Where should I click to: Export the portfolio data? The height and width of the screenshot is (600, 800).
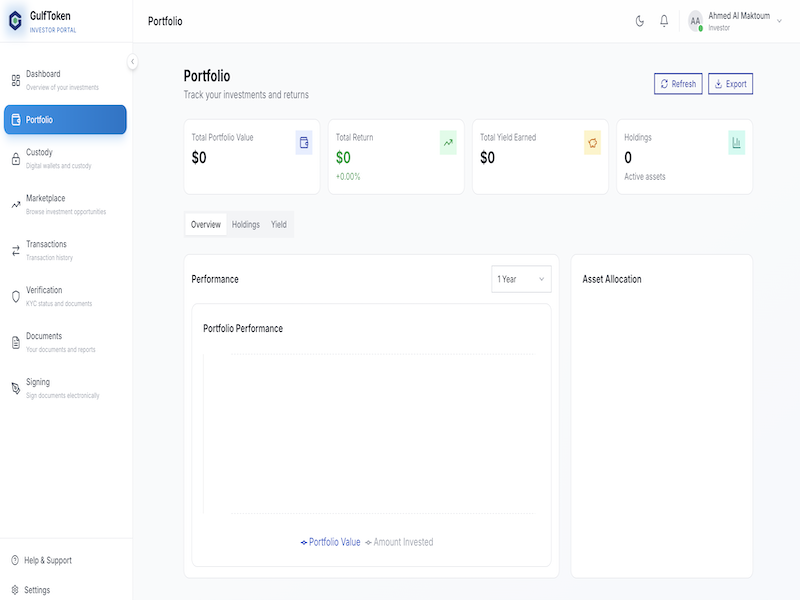pyautogui.click(x=731, y=83)
